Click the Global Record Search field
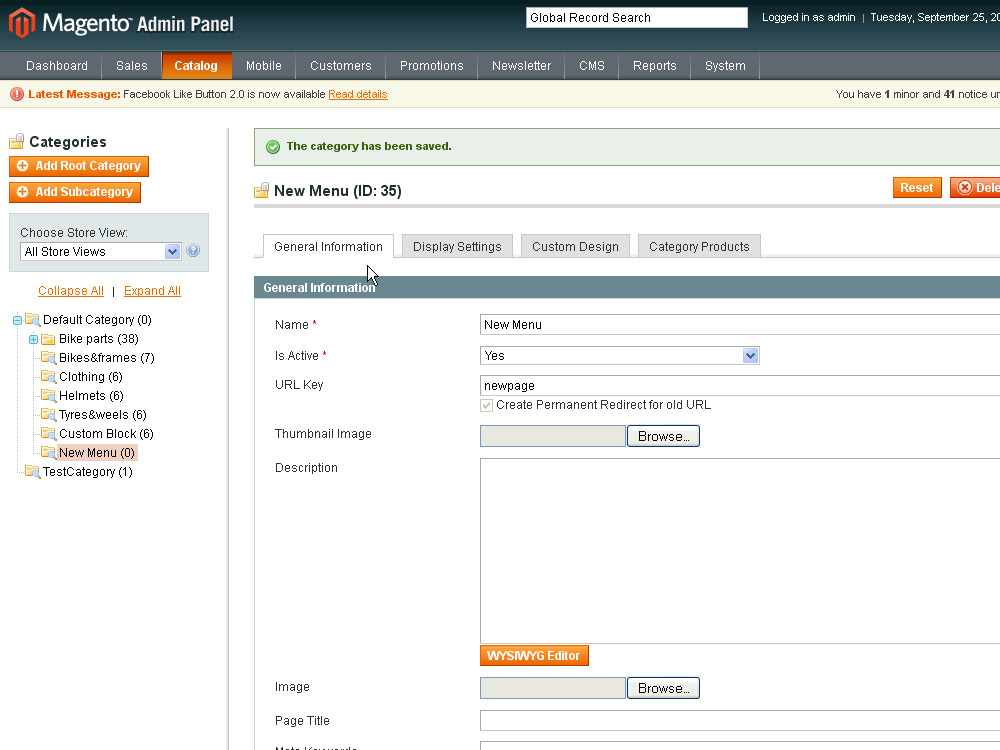Image resolution: width=1000 pixels, height=750 pixels. coord(636,18)
